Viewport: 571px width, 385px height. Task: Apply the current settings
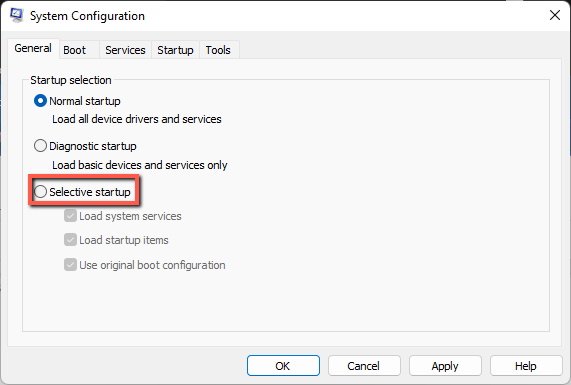[x=445, y=366]
